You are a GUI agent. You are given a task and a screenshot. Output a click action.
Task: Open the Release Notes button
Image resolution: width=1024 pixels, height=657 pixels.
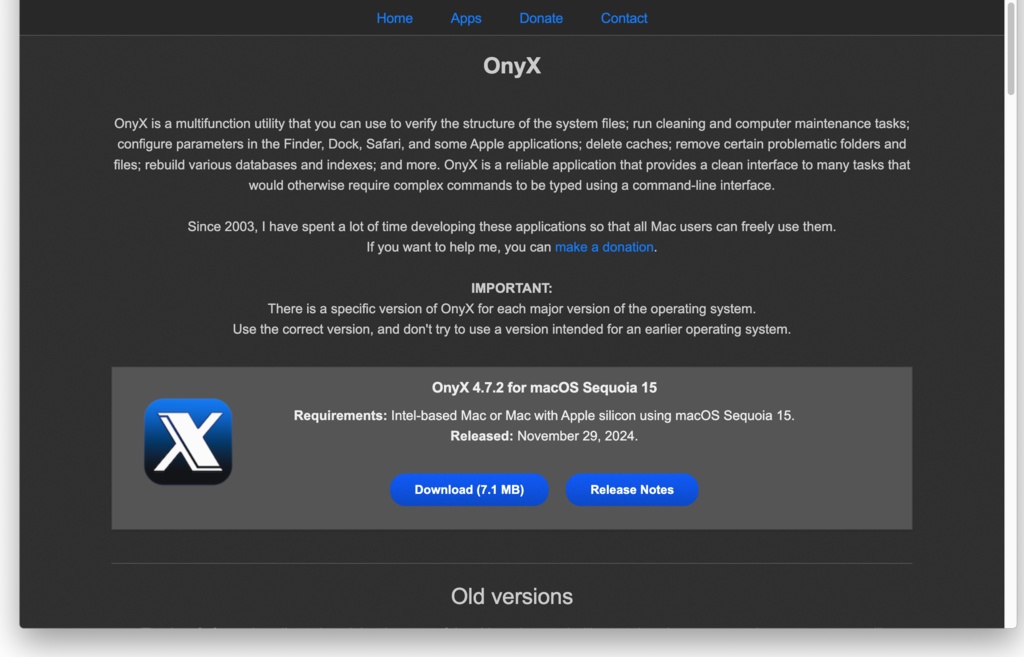(x=632, y=490)
